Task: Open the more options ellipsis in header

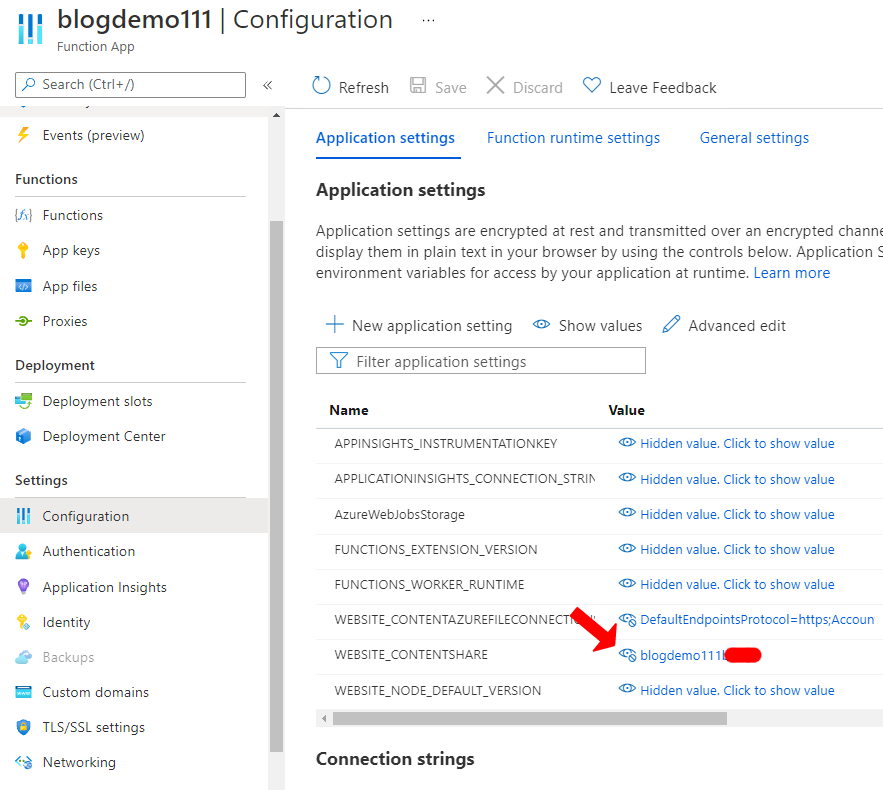Action: (x=428, y=21)
